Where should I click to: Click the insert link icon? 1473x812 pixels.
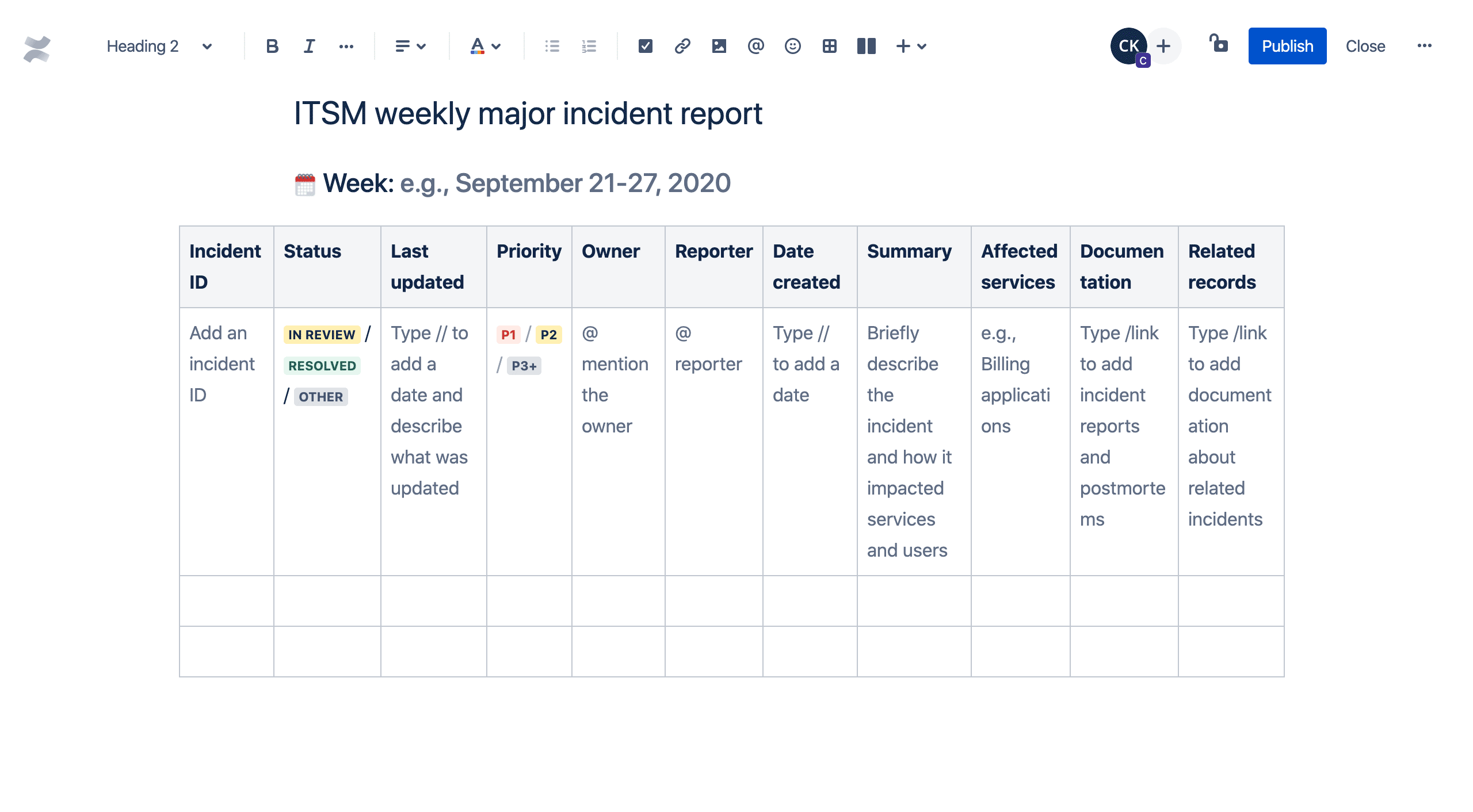(681, 45)
